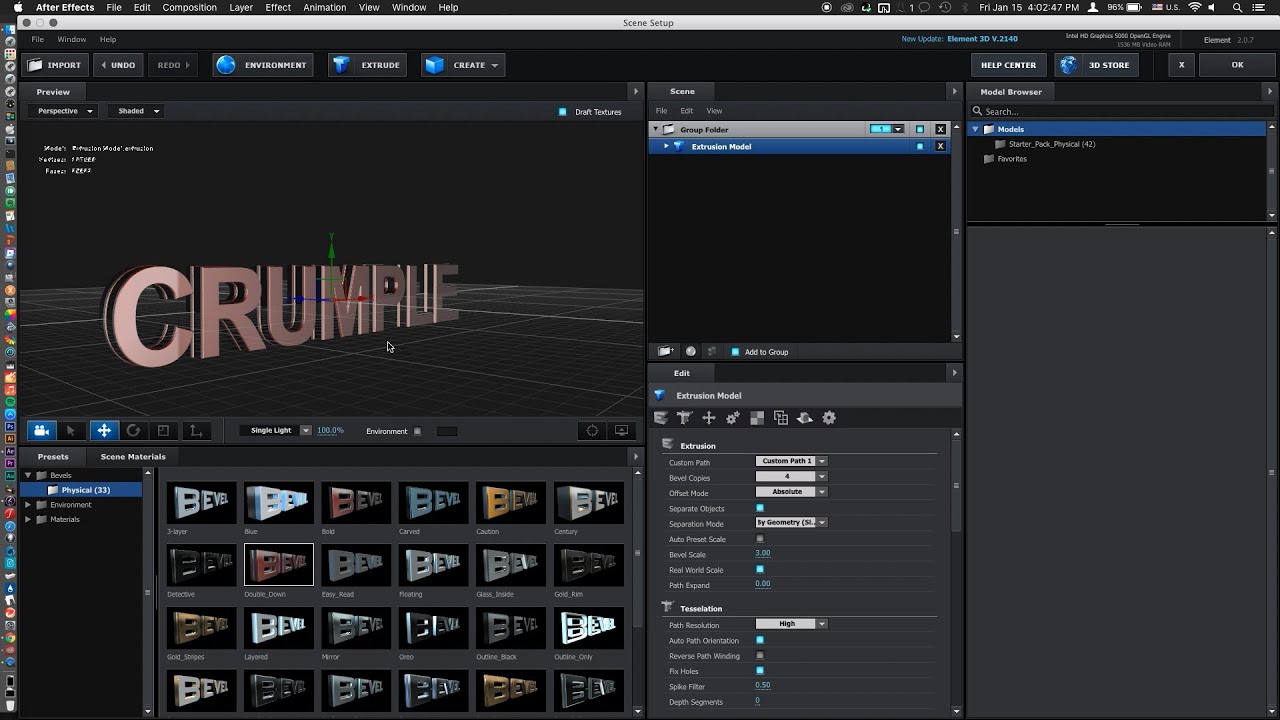
Task: Open the Apple menu
Action: [17, 7]
